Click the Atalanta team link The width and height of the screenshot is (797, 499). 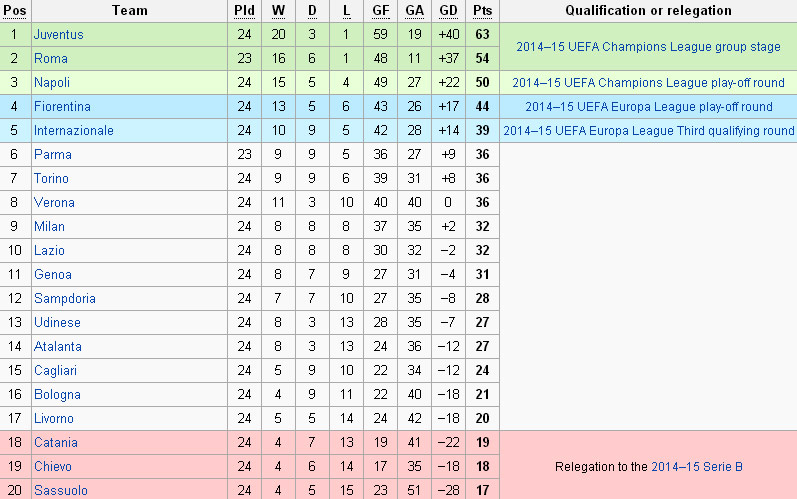(x=58, y=346)
